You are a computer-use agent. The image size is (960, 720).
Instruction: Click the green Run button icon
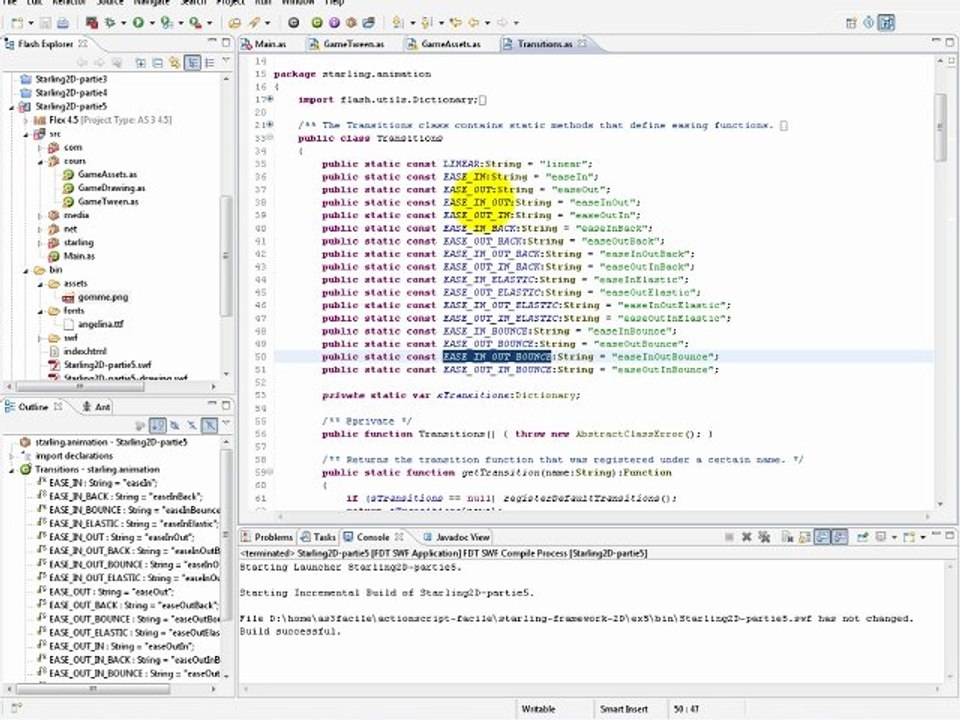tap(138, 23)
